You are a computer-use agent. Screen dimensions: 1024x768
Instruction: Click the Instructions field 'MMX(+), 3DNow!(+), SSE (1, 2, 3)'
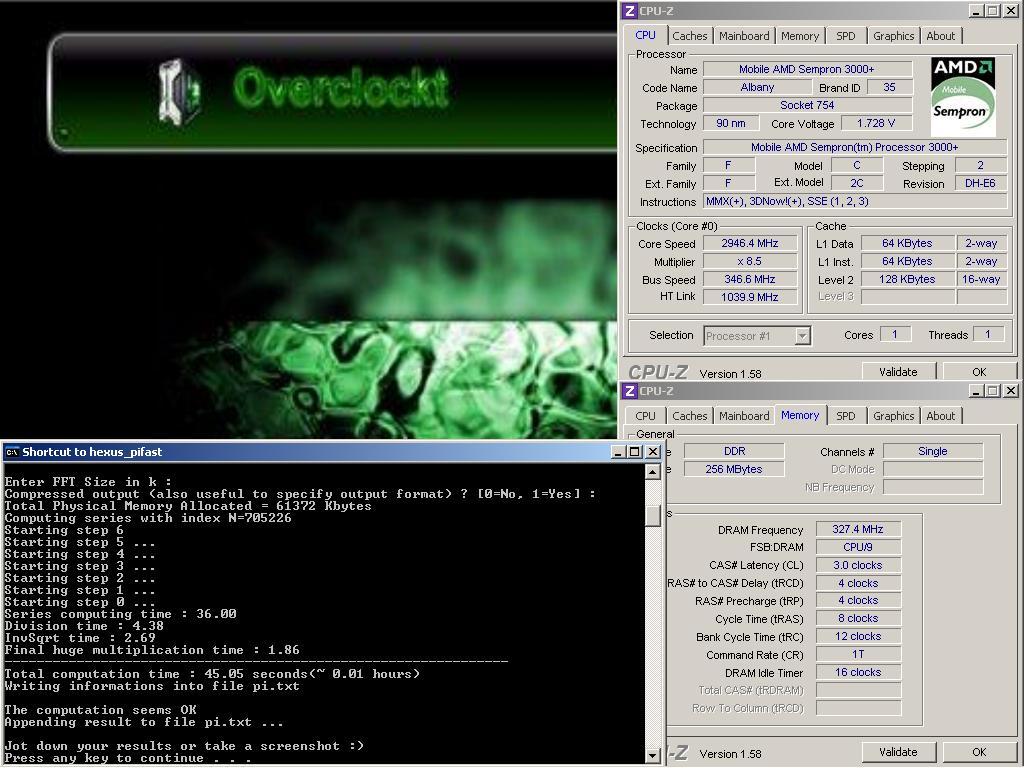[855, 202]
